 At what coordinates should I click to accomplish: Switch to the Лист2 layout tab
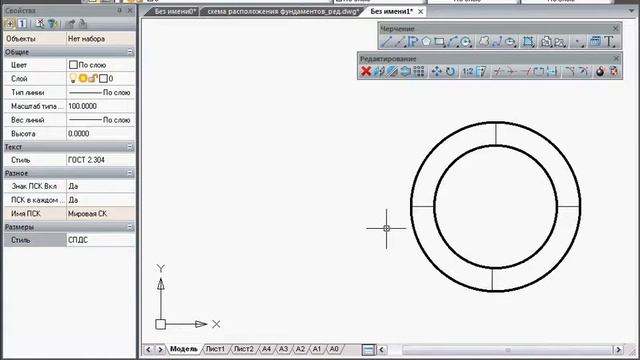point(243,349)
